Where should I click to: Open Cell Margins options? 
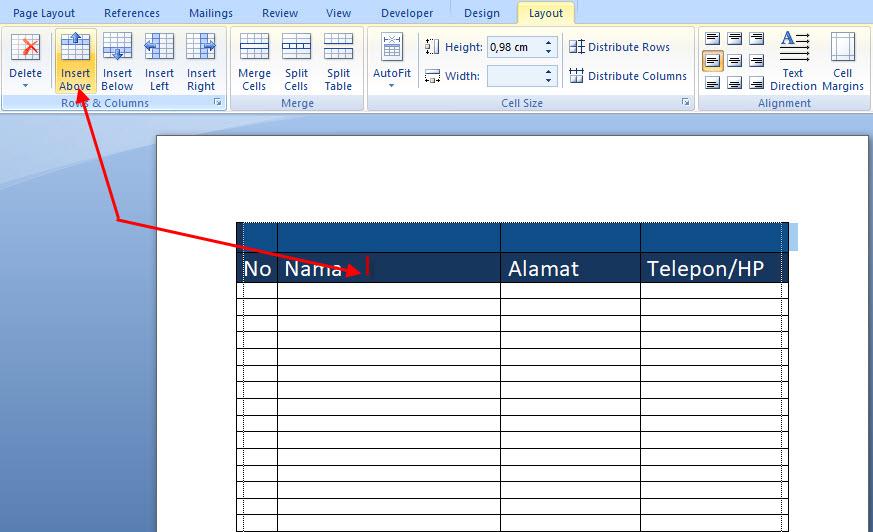click(843, 61)
